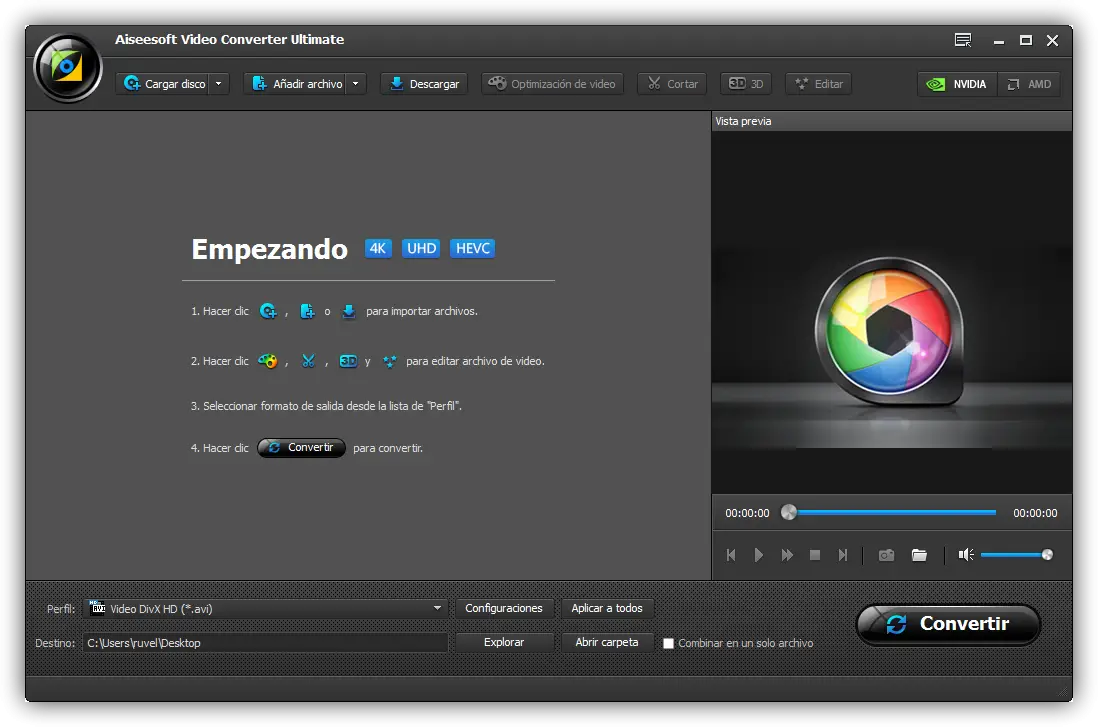Image resolution: width=1098 pixels, height=727 pixels.
Task: Open the Añadir archivo dropdown arrow
Action: [x=356, y=84]
